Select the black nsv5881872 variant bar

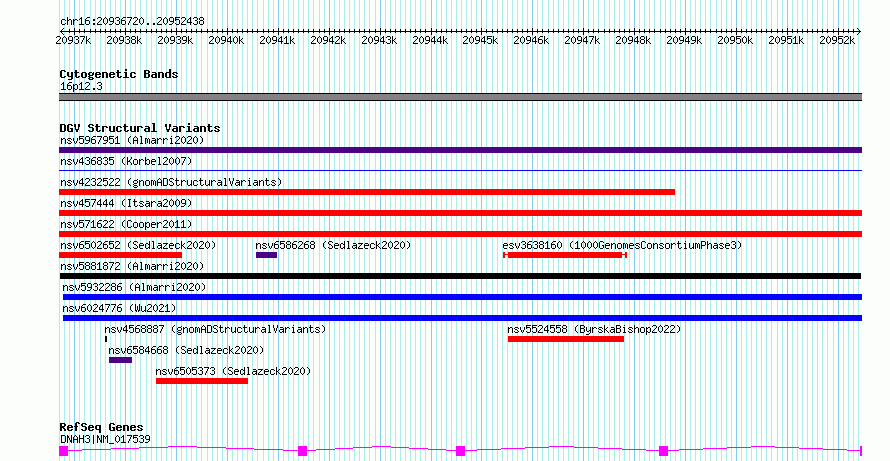[460, 276]
